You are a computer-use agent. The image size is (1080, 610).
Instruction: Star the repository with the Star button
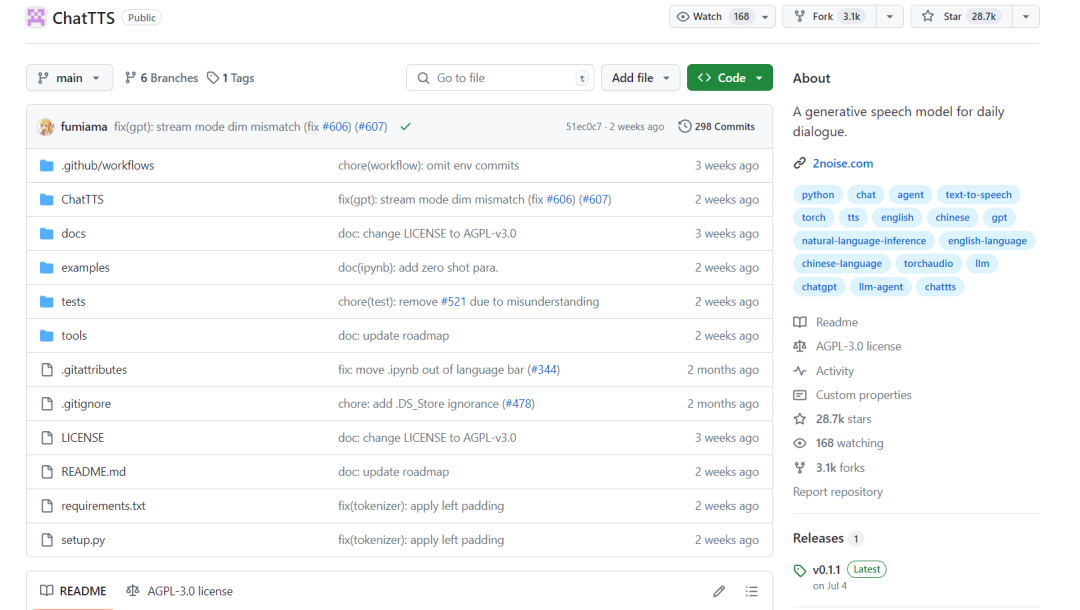962,17
